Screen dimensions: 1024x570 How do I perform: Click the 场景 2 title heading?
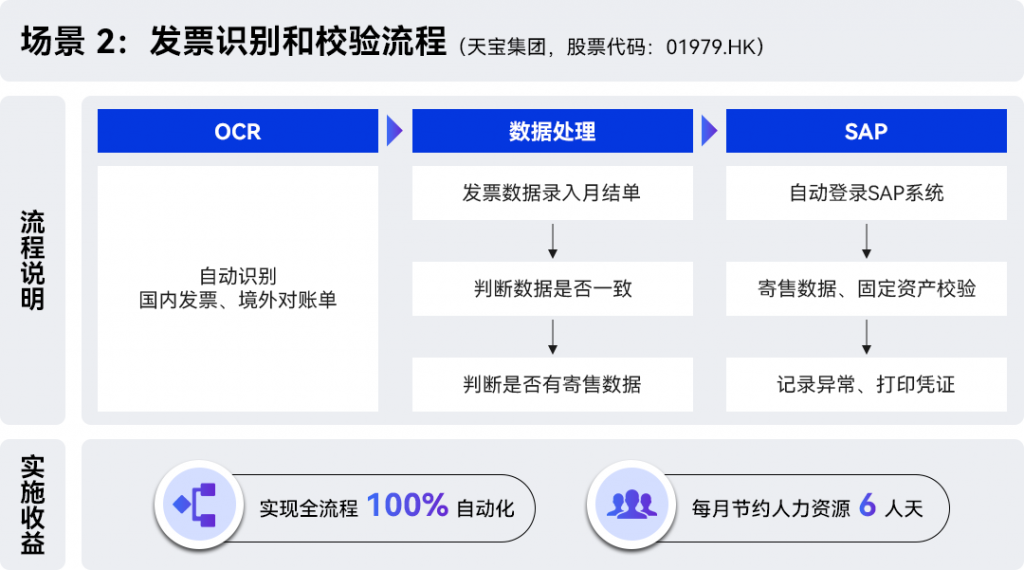[x=233, y=43]
